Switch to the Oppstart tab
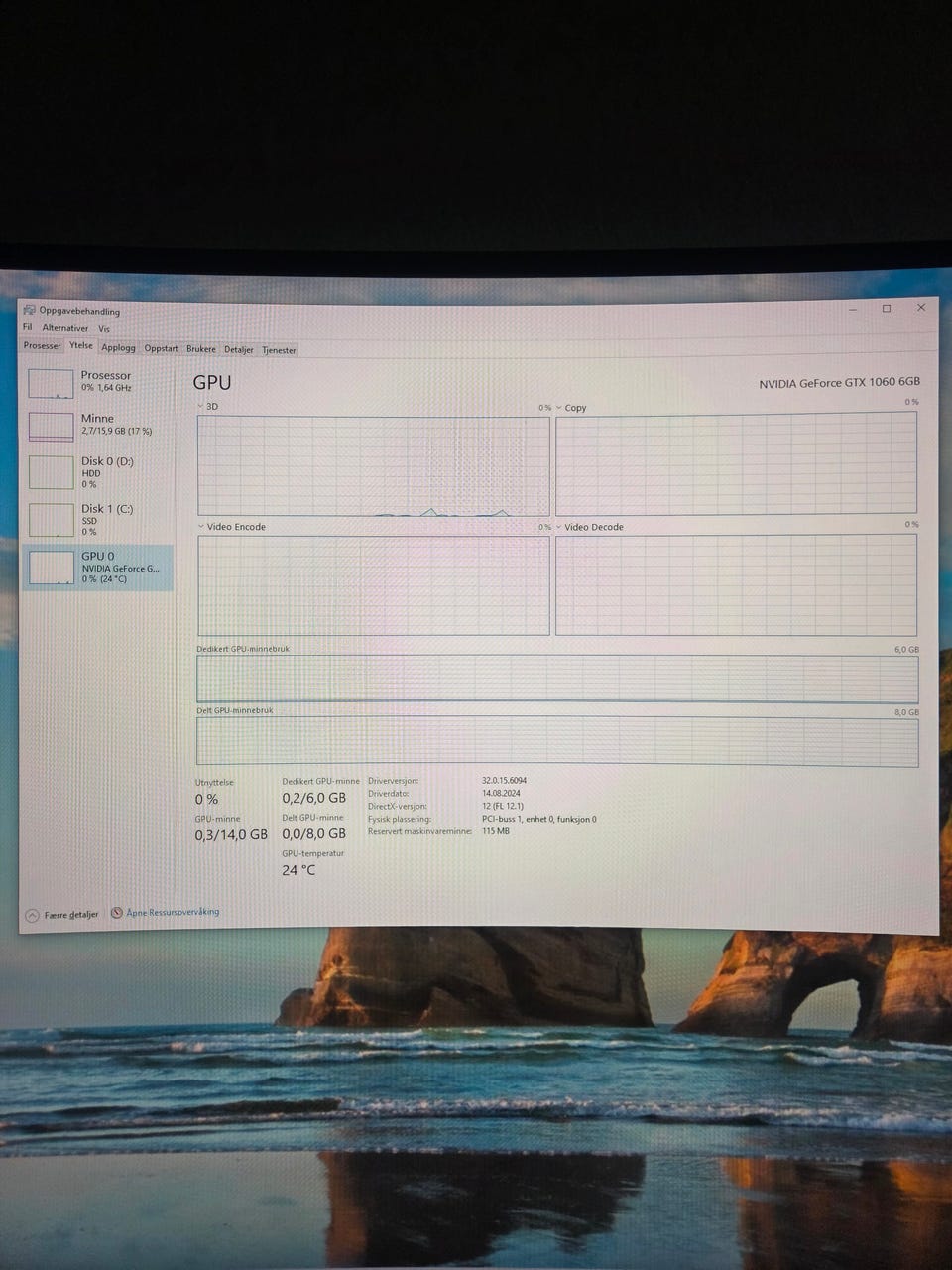 162,348
